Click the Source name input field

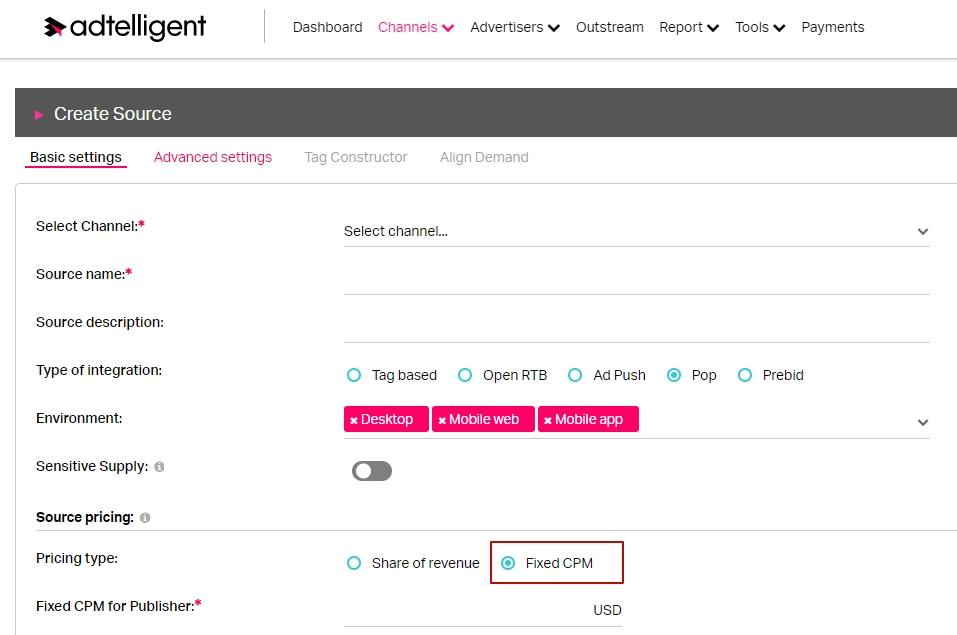pyautogui.click(x=637, y=279)
